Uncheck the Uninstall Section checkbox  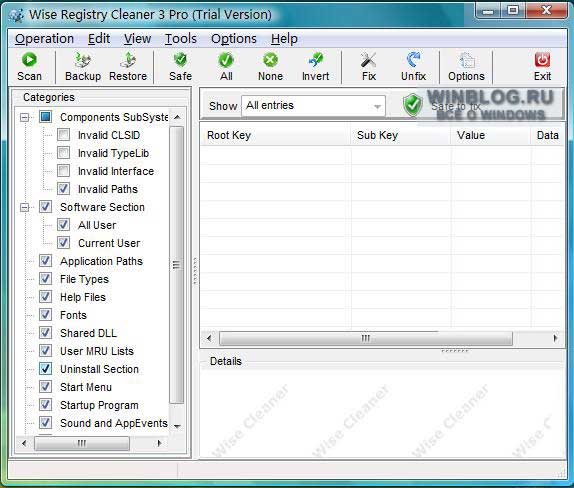45,369
